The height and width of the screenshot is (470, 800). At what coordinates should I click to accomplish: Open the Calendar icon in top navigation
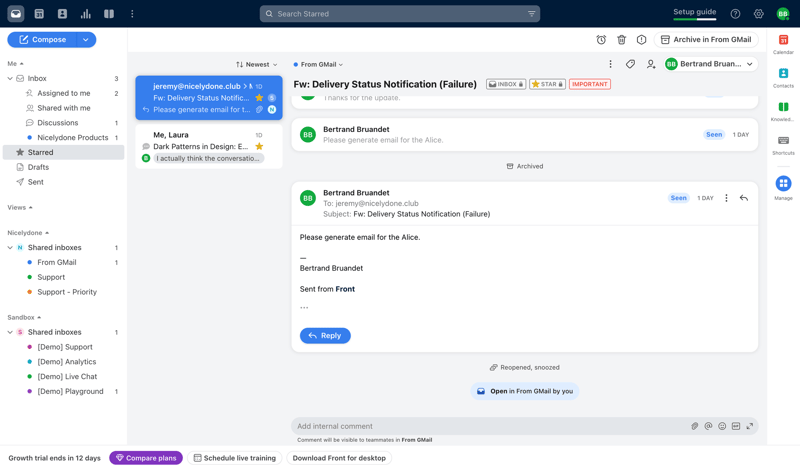(39, 14)
